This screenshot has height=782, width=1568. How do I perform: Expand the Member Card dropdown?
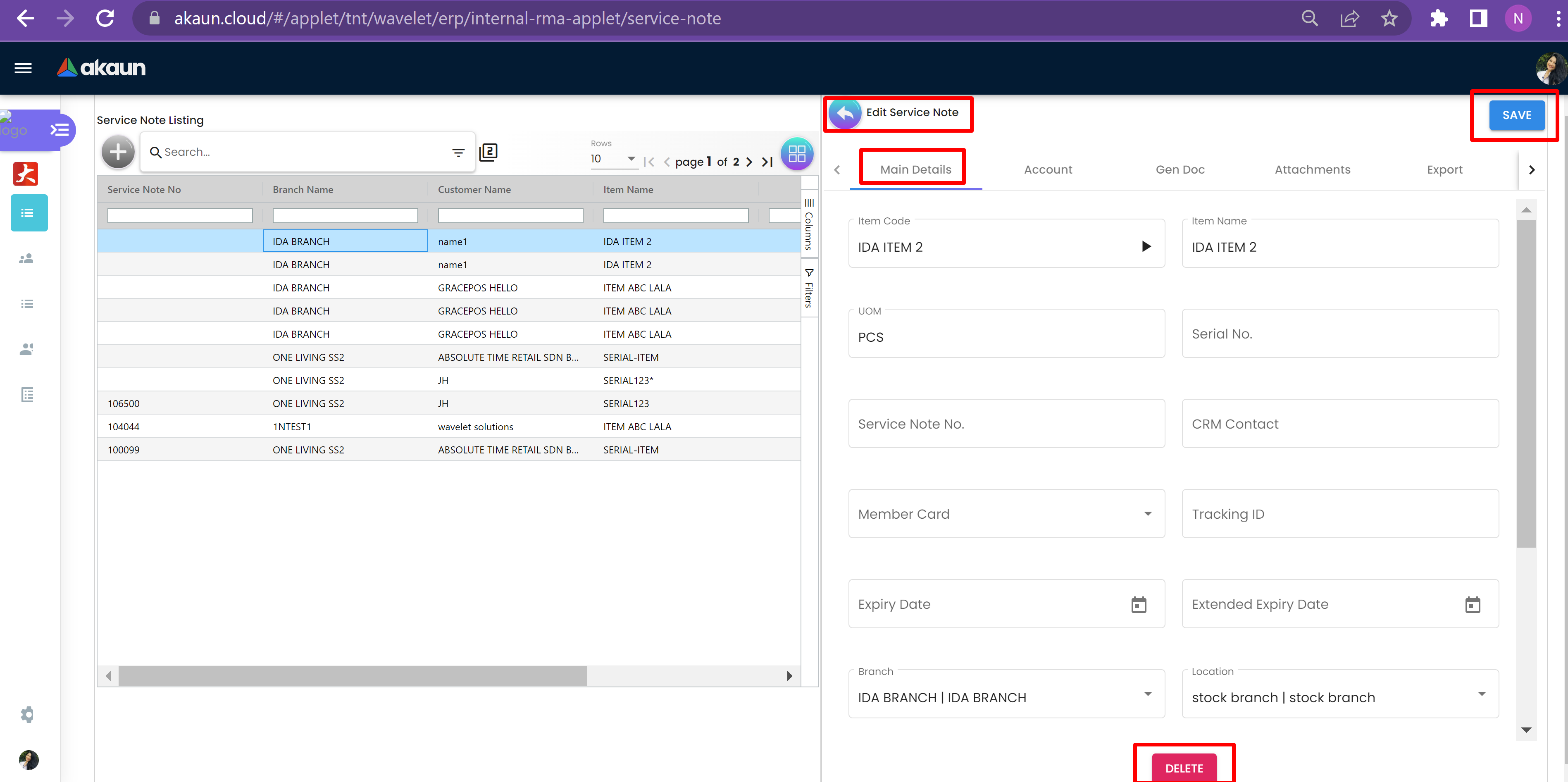pyautogui.click(x=1147, y=514)
